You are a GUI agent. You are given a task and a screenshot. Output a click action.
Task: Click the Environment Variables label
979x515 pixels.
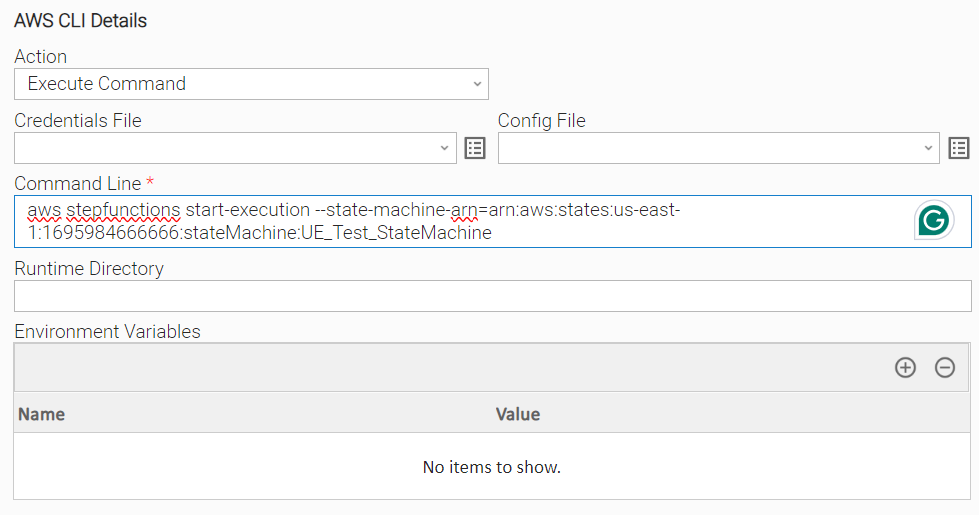click(x=107, y=331)
